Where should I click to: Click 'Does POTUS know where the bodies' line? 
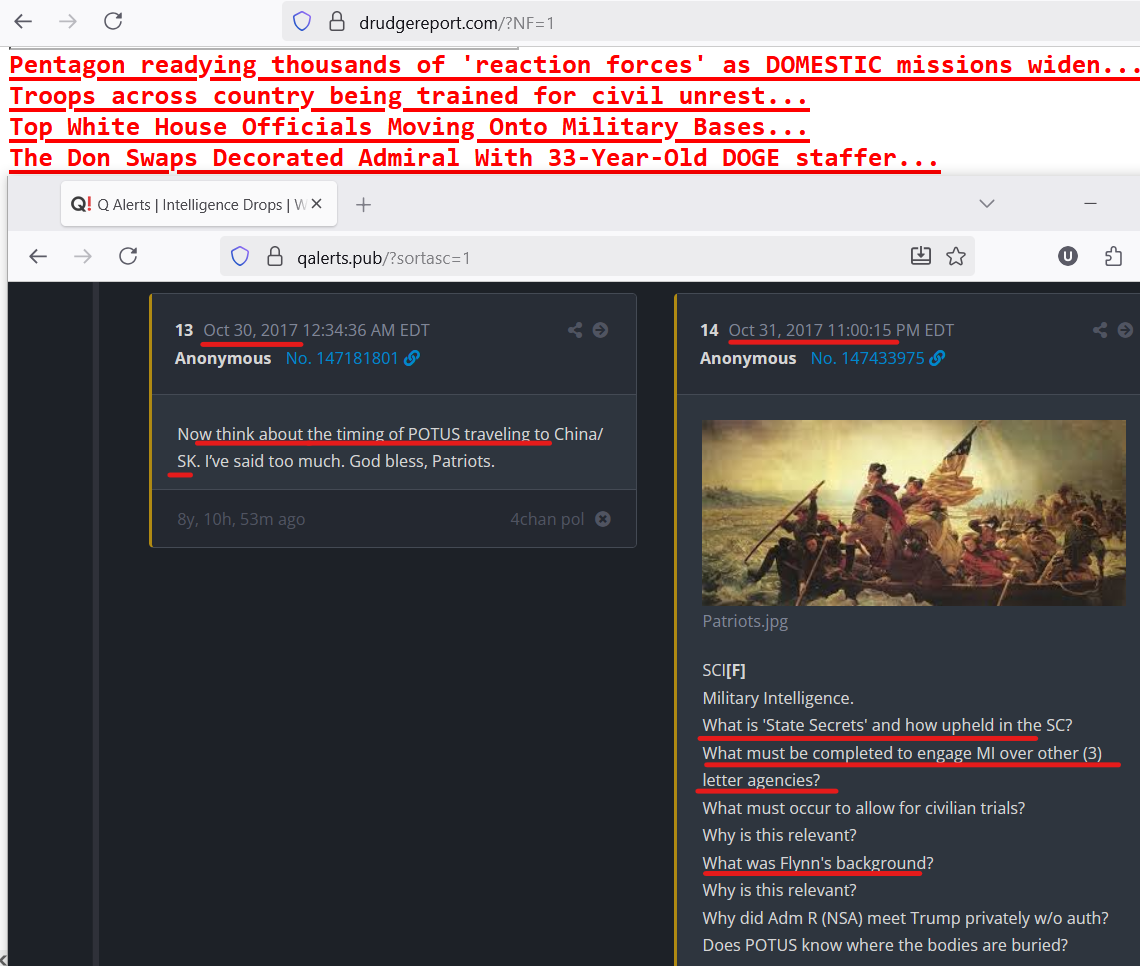(x=885, y=945)
